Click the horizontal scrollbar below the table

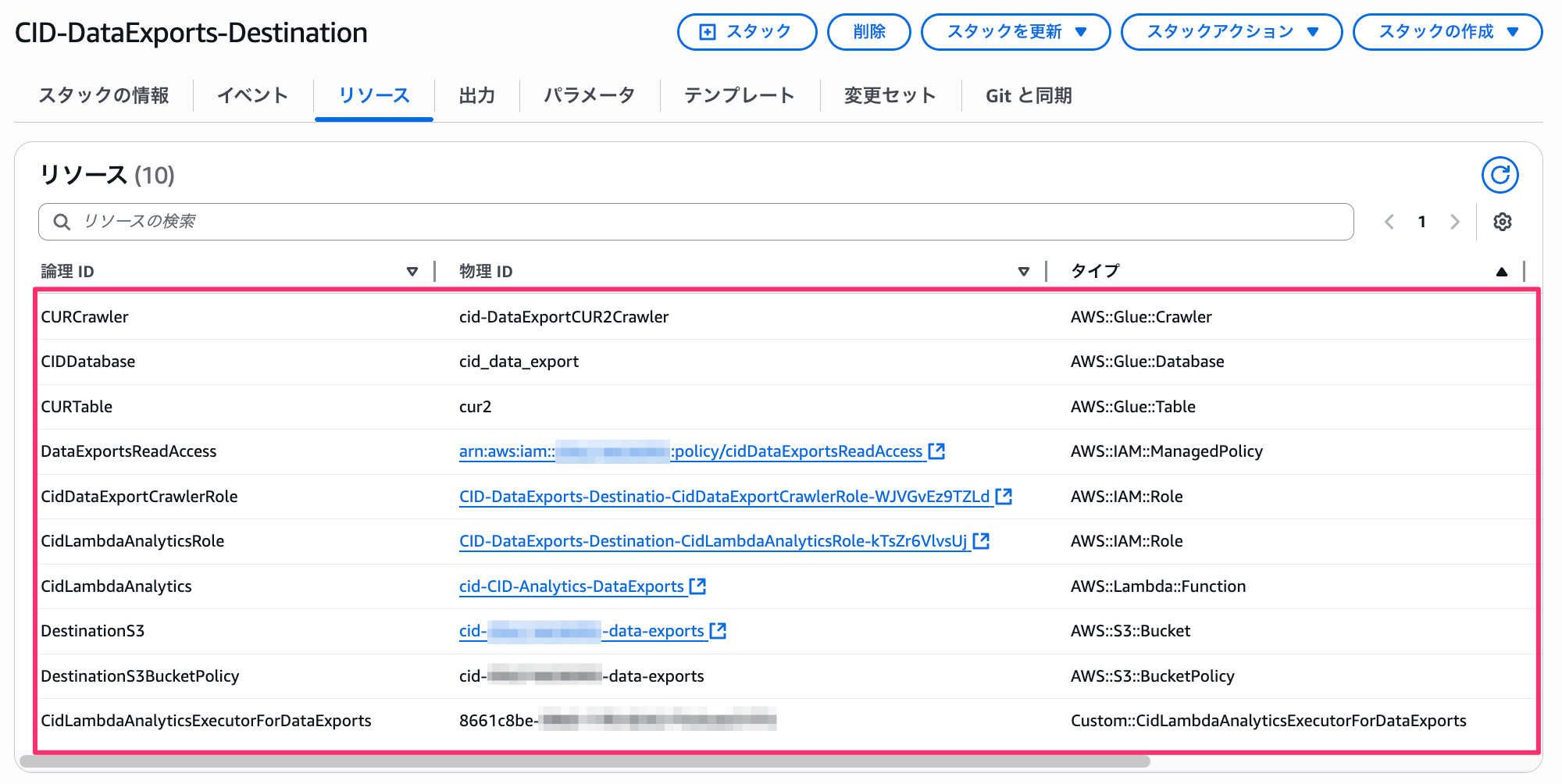point(586,761)
